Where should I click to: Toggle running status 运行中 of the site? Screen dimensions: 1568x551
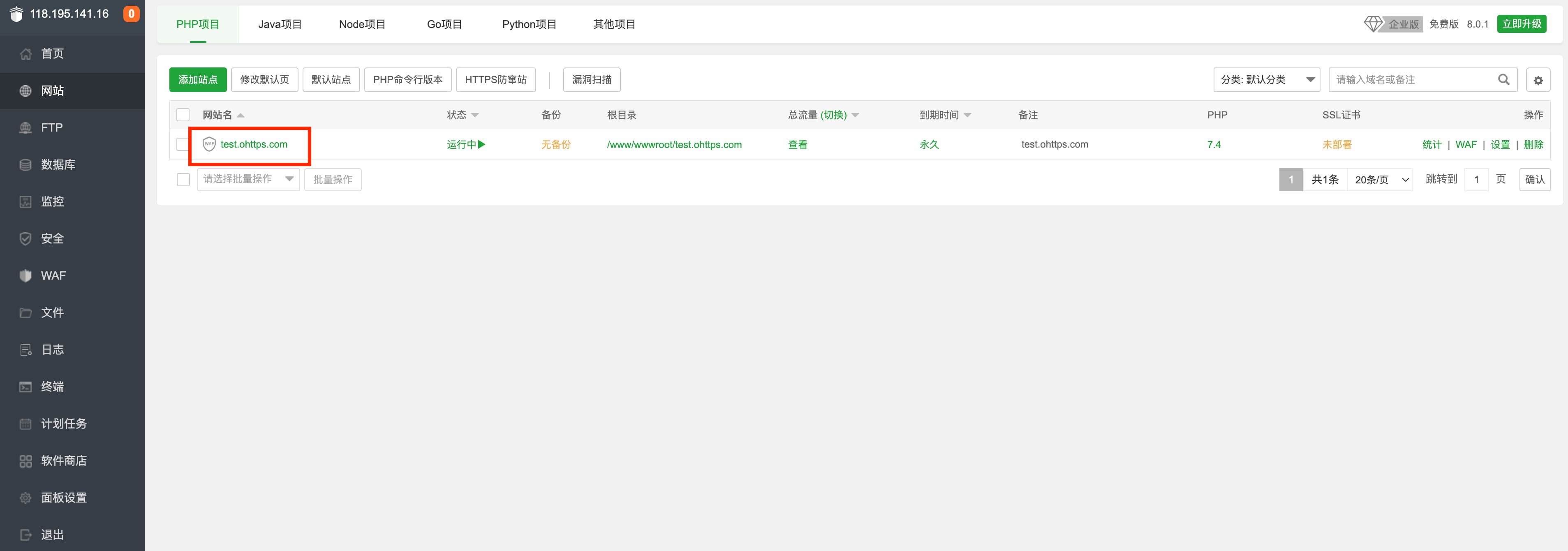[x=466, y=144]
